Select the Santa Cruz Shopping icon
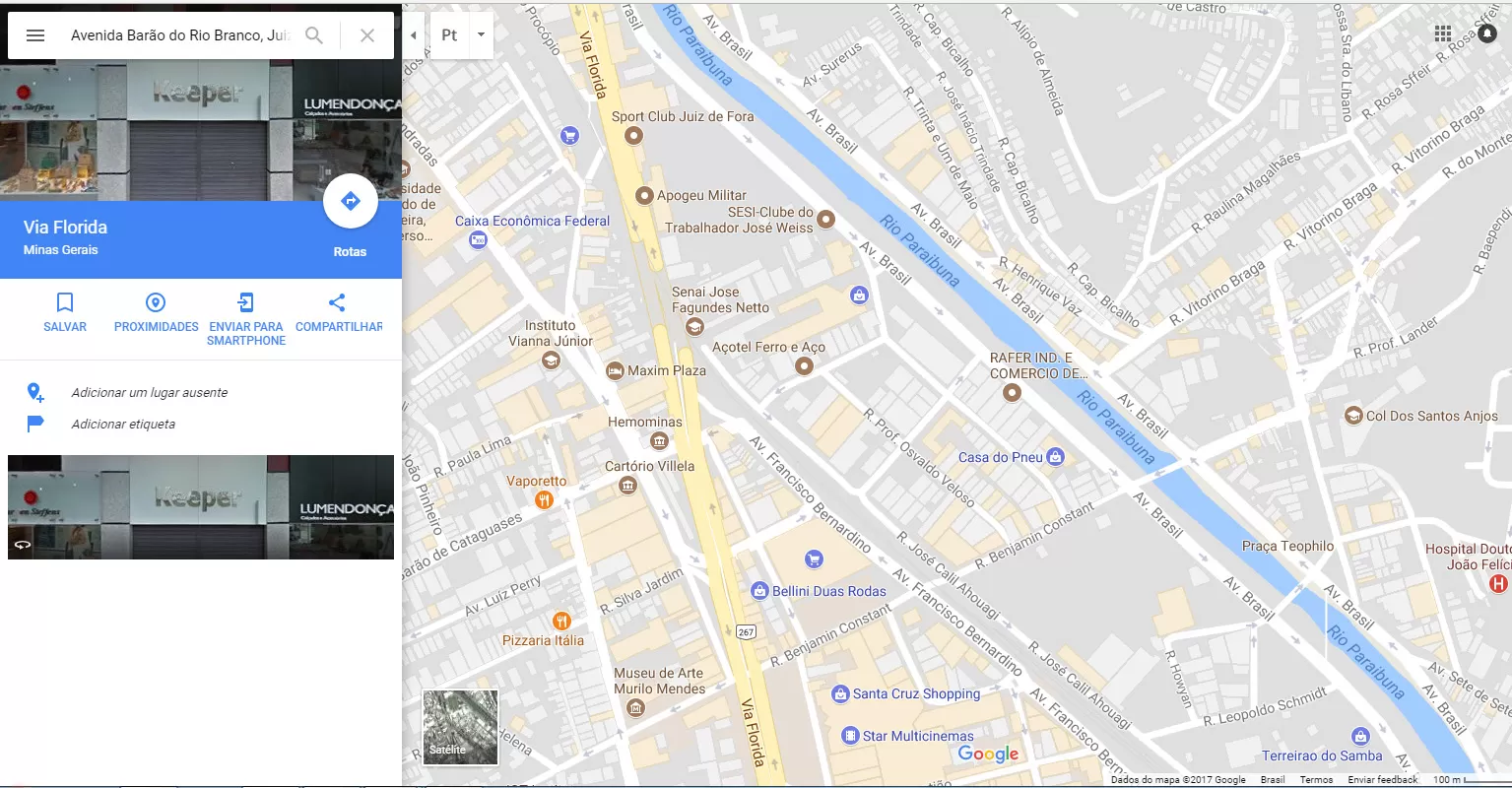Screen dimensions: 1512x788 (x=840, y=693)
